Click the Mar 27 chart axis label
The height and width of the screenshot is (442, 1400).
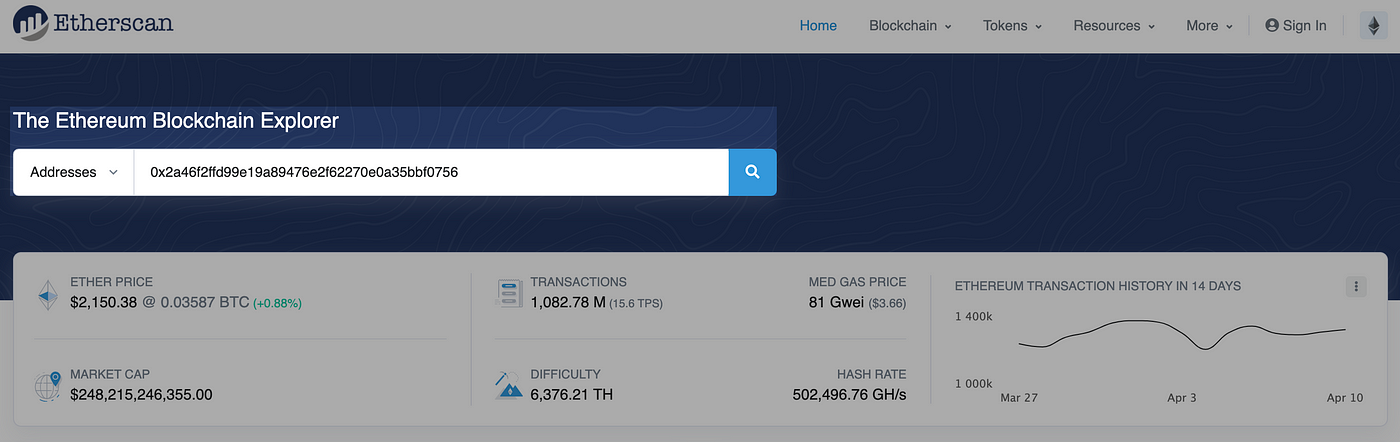1019,398
